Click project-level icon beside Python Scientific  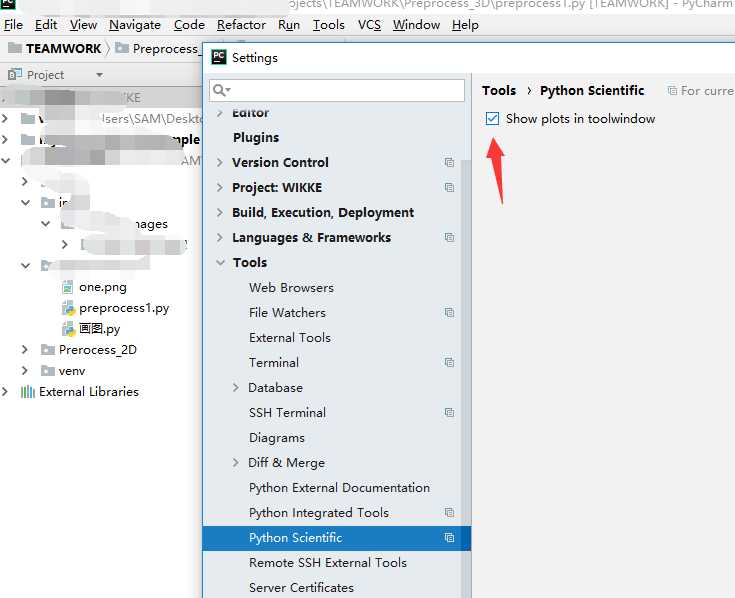(x=449, y=538)
